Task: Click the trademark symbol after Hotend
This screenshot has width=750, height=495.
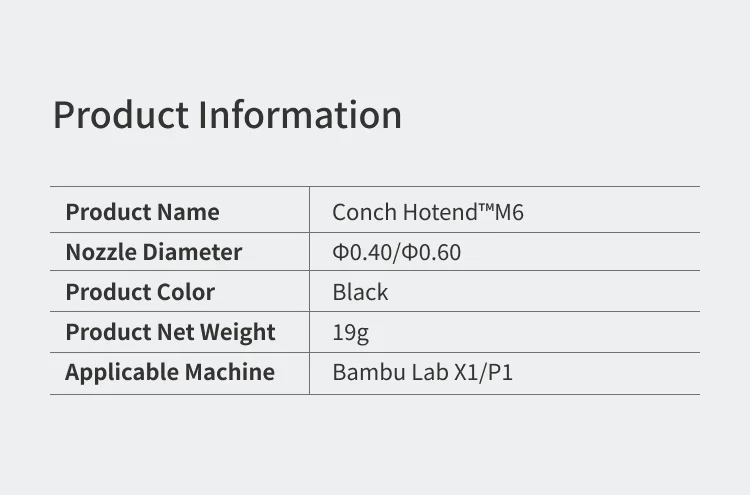Action: (x=488, y=209)
